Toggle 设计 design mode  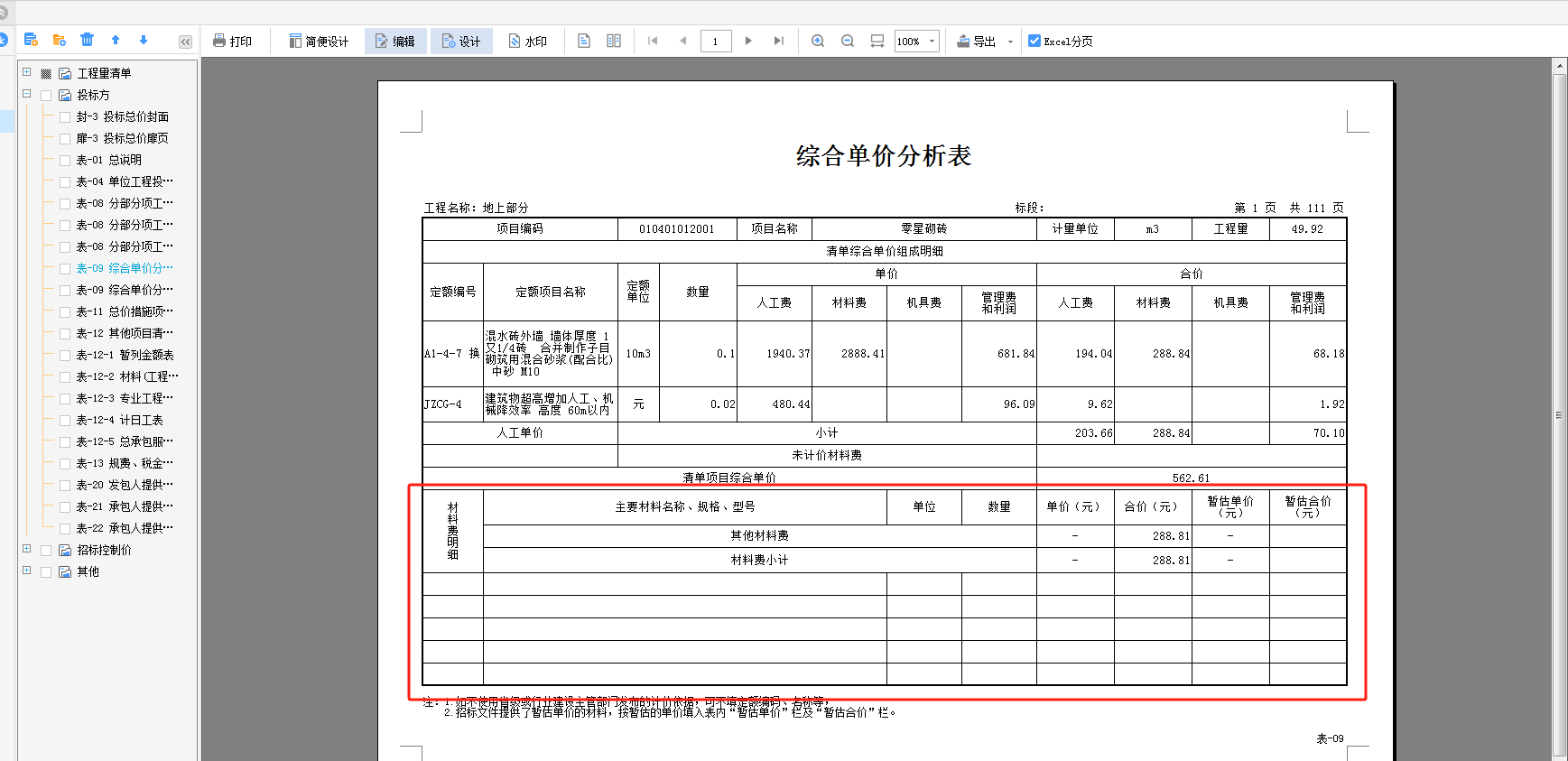pos(461,42)
